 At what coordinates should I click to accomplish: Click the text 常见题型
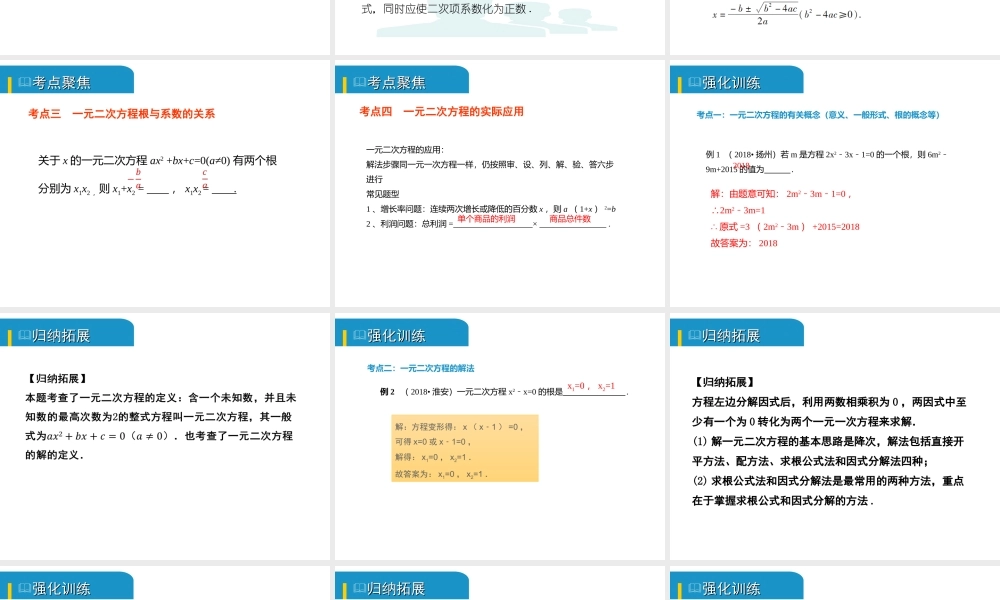[382, 194]
